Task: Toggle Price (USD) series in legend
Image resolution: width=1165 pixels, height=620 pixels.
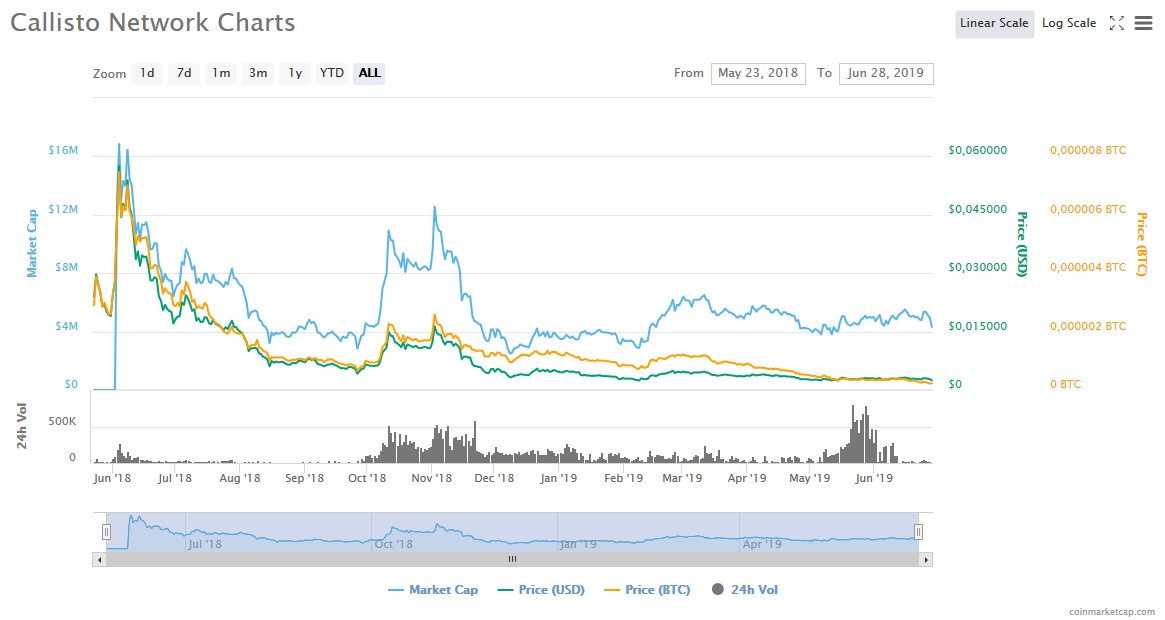Action: [x=541, y=590]
